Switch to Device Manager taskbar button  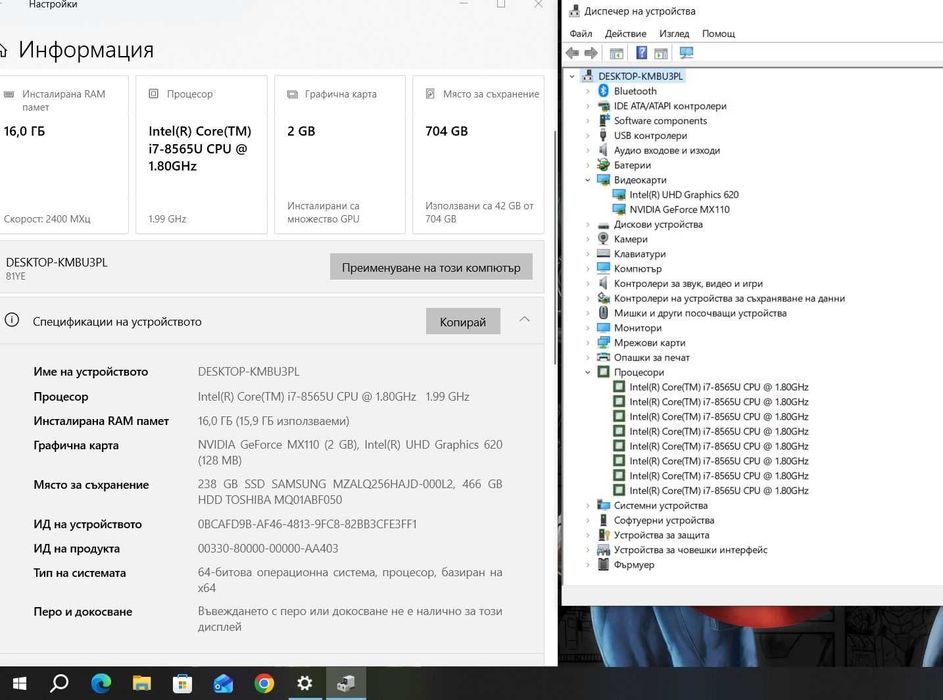346,683
